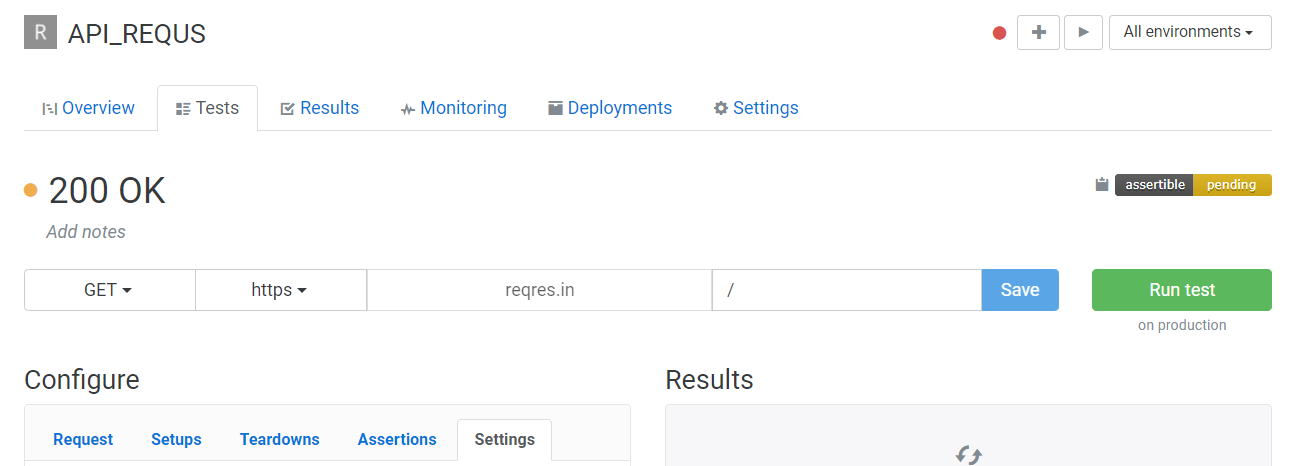Click the green Run test button
The width and height of the screenshot is (1314, 466).
[x=1181, y=290]
